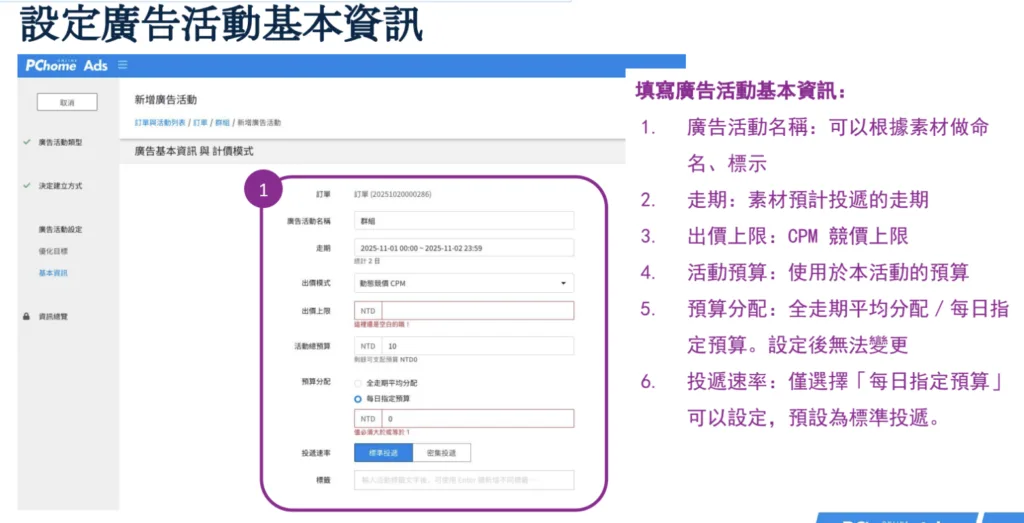Viewport: 1024px width, 523px height.
Task: Click the 出價上限 NTD input field
Action: click(x=477, y=310)
